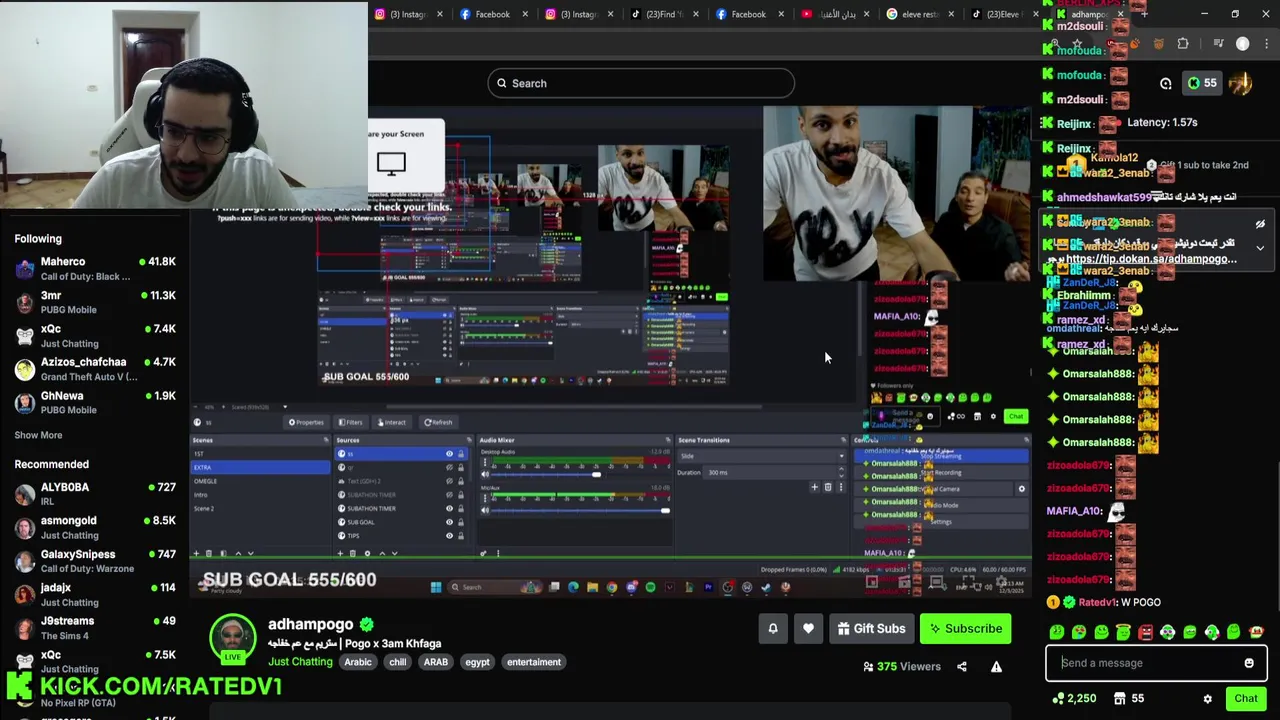Click the 2,250 channel points icon
Viewport: 1280px width, 720px height.
pos(1059,699)
